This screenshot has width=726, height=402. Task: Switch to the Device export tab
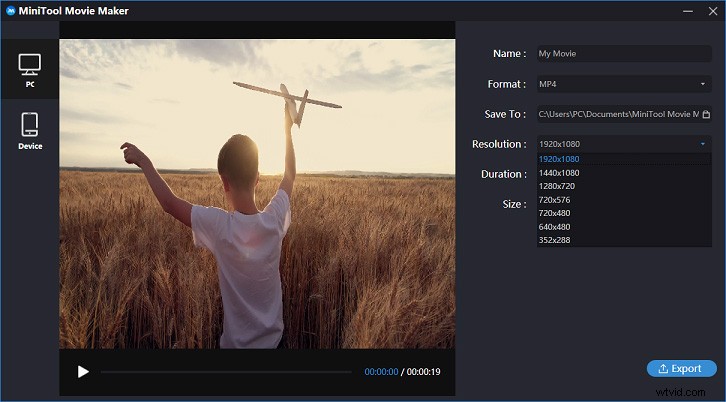click(x=30, y=131)
